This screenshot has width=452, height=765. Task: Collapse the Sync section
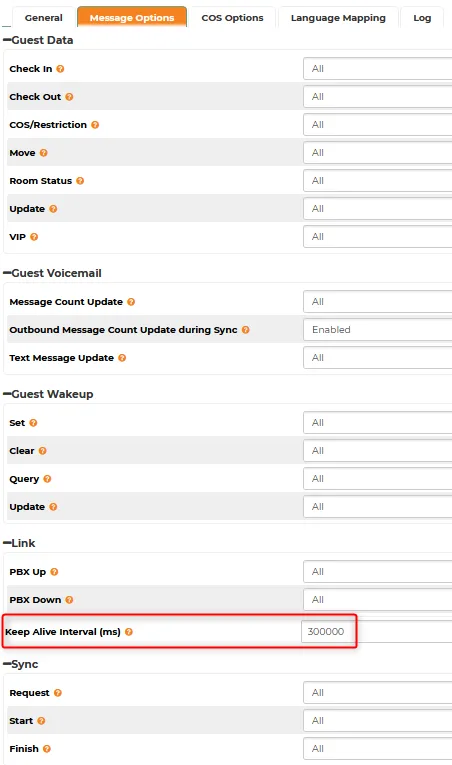tap(7, 664)
